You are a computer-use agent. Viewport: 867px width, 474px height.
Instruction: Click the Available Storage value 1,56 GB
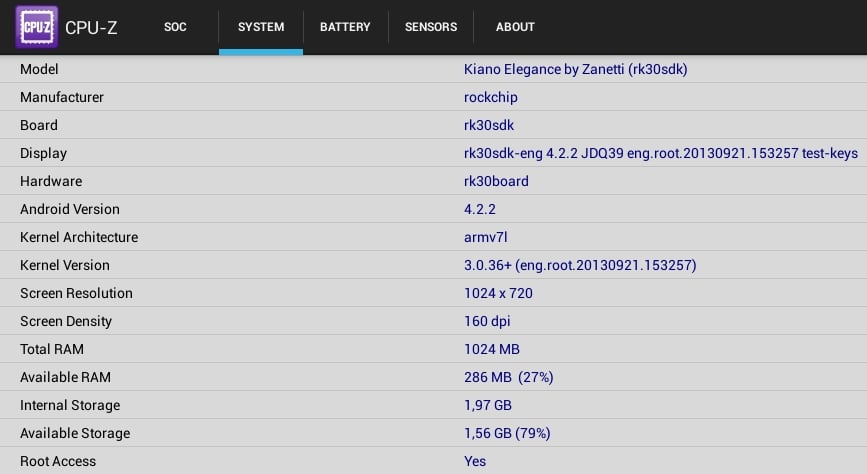(x=507, y=433)
